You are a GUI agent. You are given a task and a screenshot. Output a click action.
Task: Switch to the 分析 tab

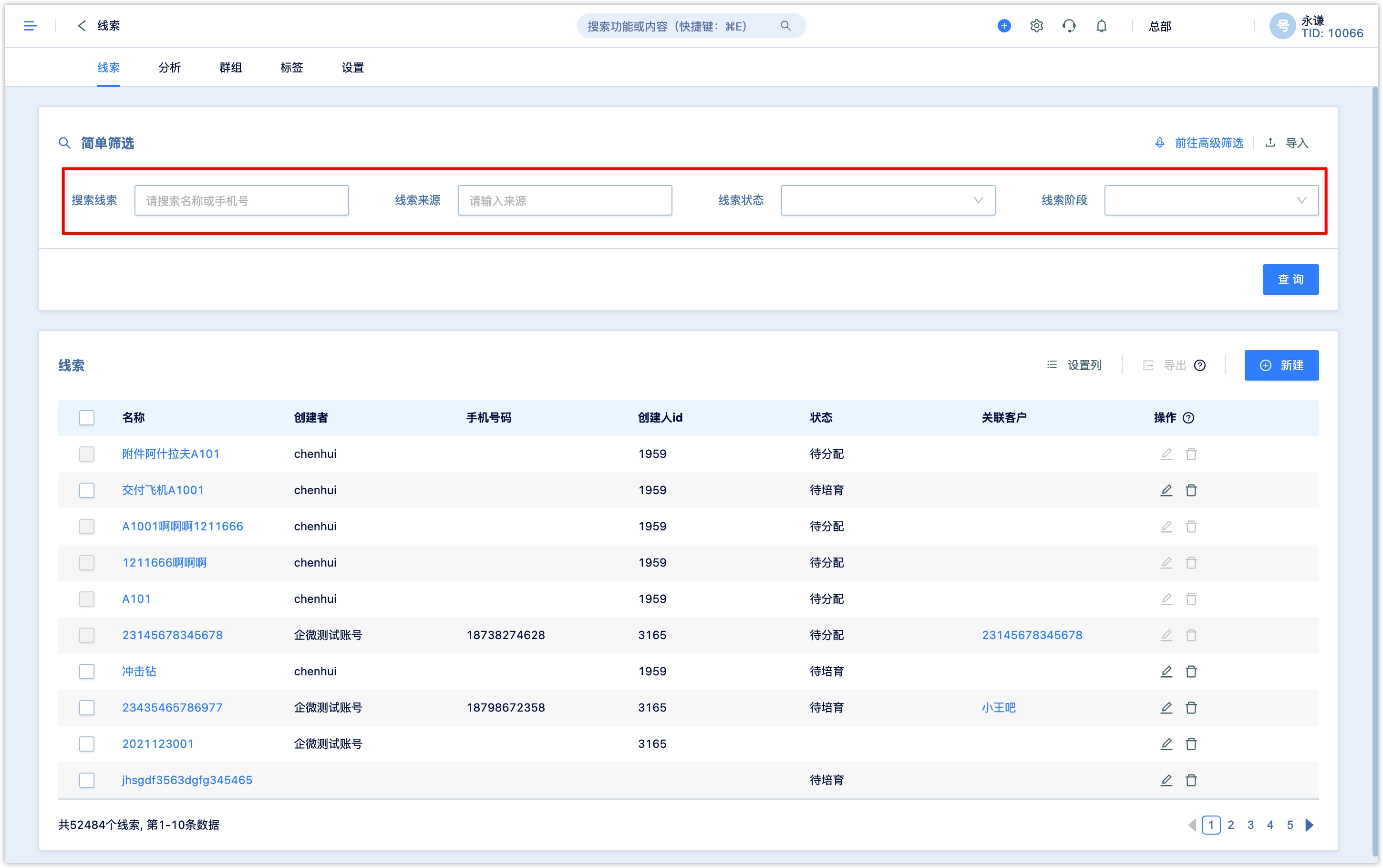169,67
